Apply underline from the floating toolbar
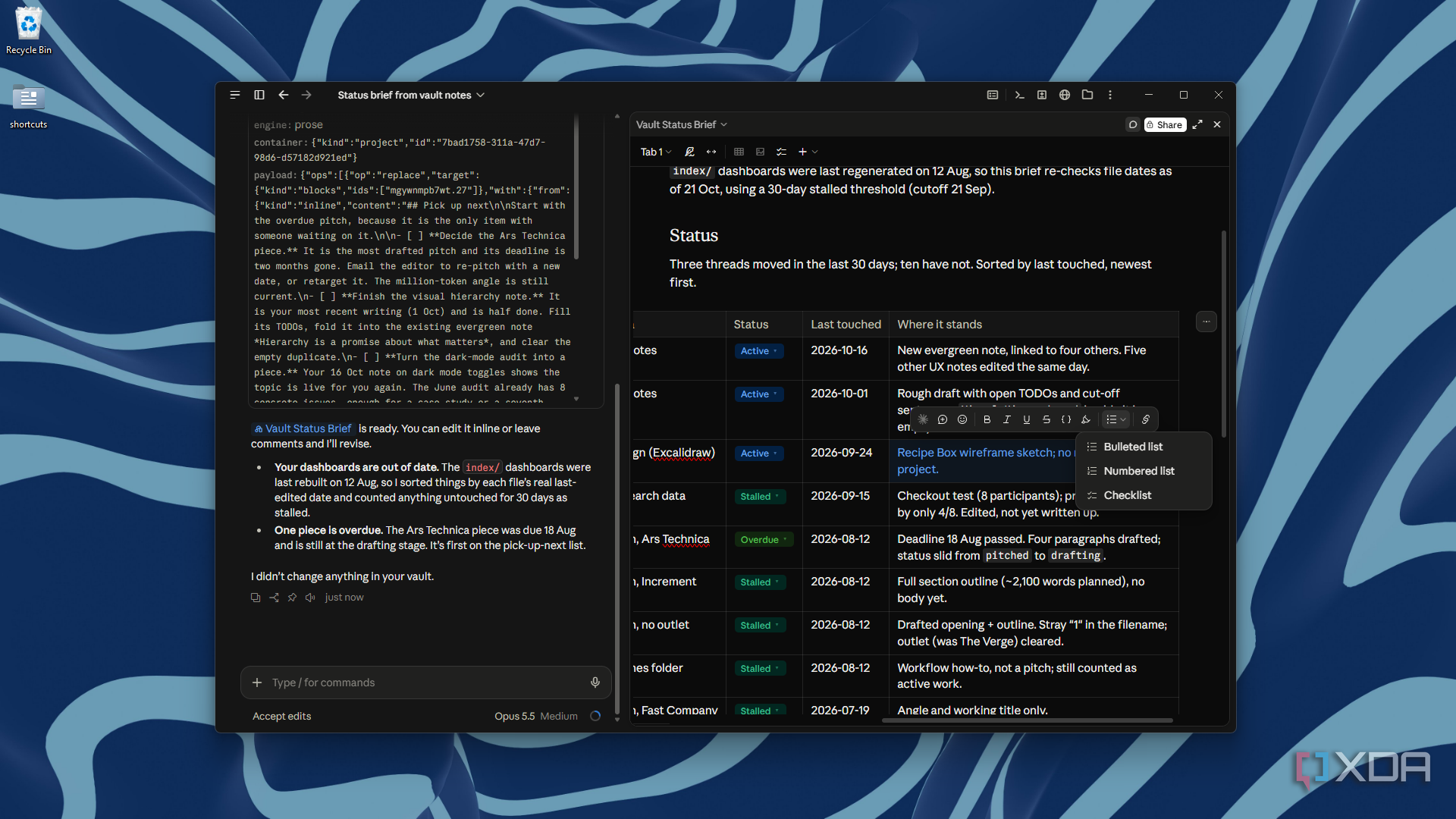Screen dimensions: 1456x819 (1026, 419)
